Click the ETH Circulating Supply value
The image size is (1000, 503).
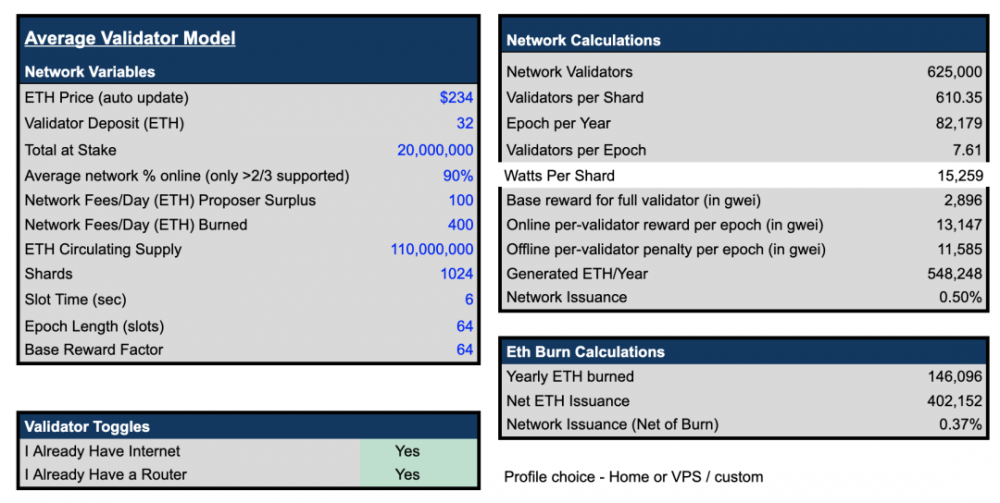click(432, 249)
